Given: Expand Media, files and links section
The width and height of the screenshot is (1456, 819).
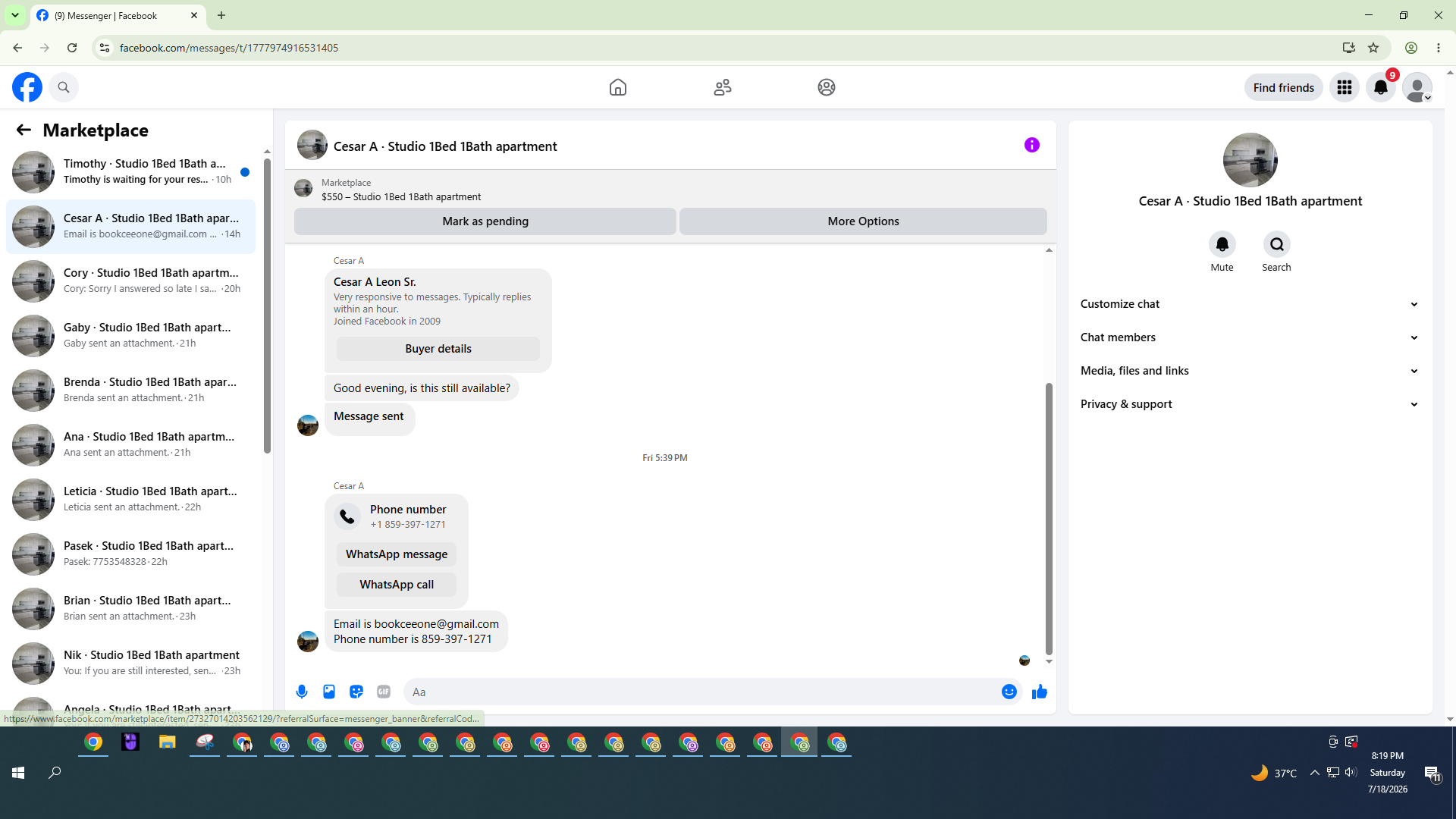Looking at the screenshot, I should (1250, 371).
